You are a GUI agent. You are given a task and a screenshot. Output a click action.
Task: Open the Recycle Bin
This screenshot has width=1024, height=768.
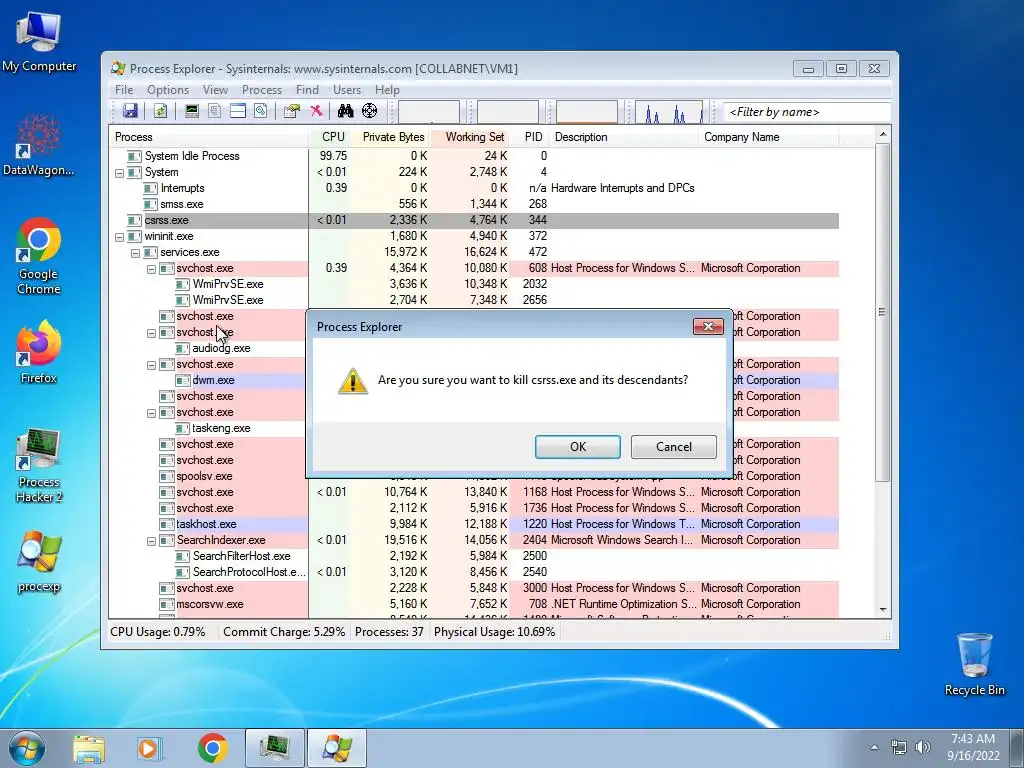tap(974, 665)
